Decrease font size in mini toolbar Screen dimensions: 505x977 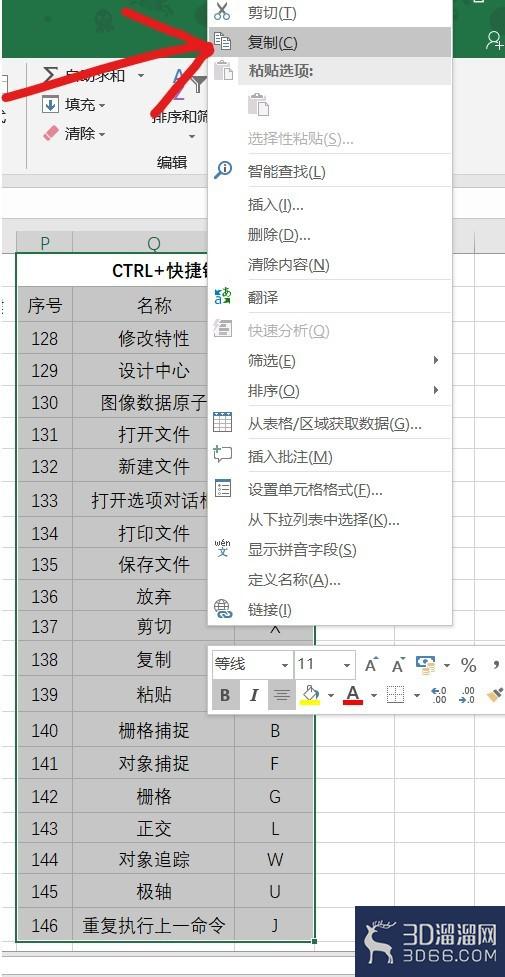(398, 665)
